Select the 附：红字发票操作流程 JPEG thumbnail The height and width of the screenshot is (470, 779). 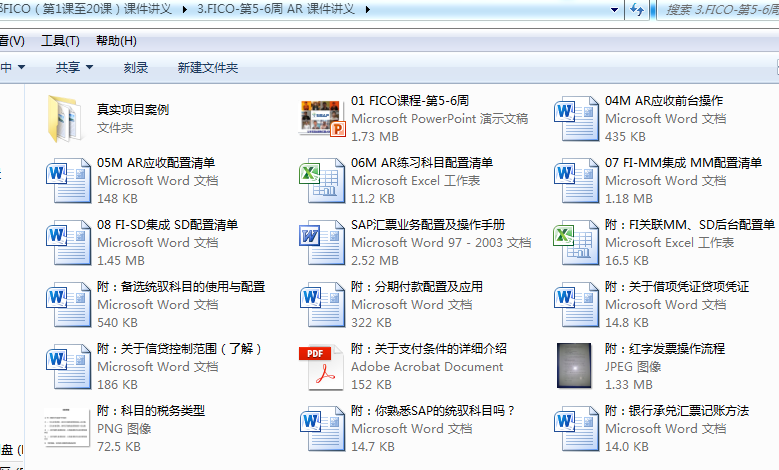pyautogui.click(x=574, y=366)
